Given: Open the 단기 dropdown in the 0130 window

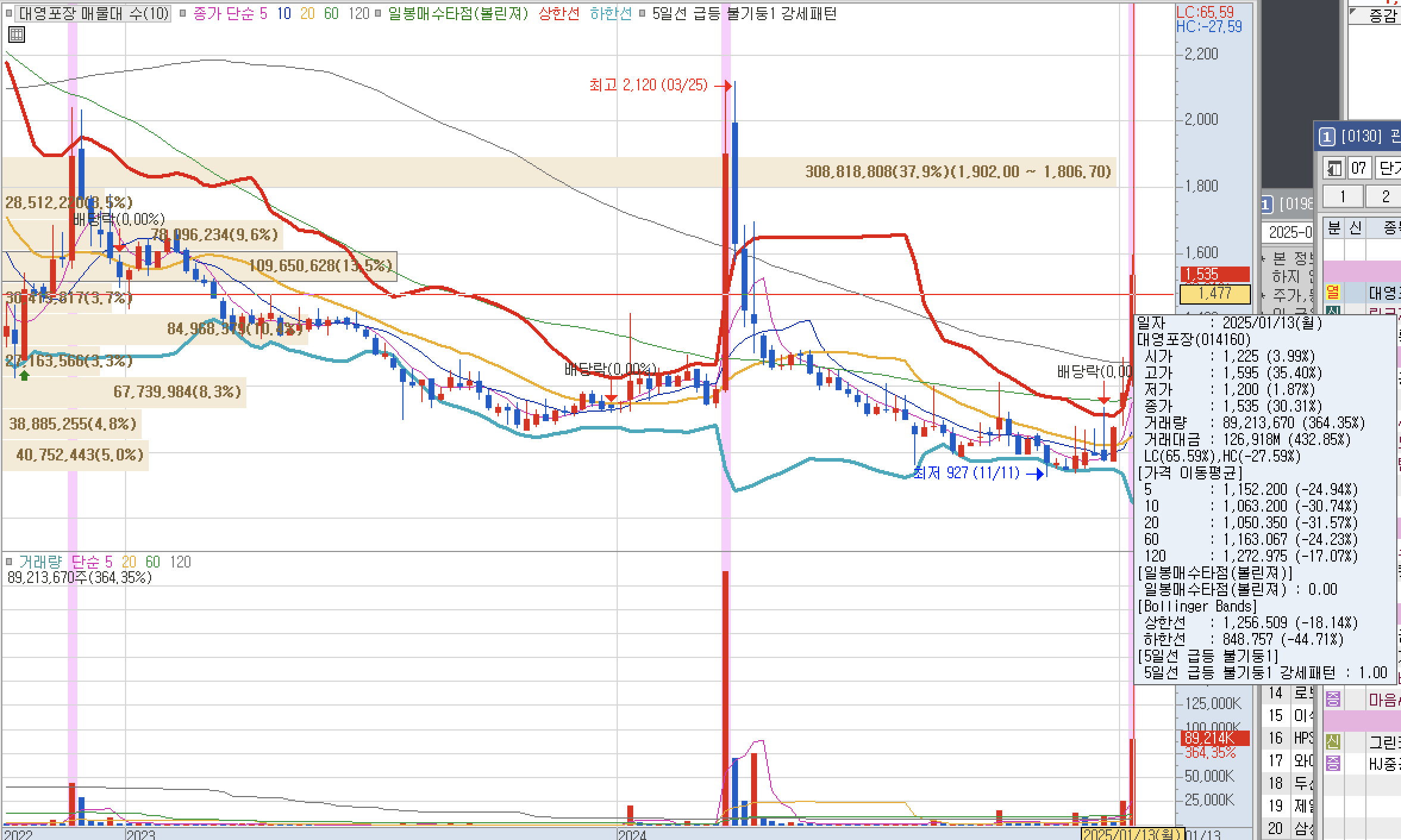Looking at the screenshot, I should pyautogui.click(x=1389, y=168).
